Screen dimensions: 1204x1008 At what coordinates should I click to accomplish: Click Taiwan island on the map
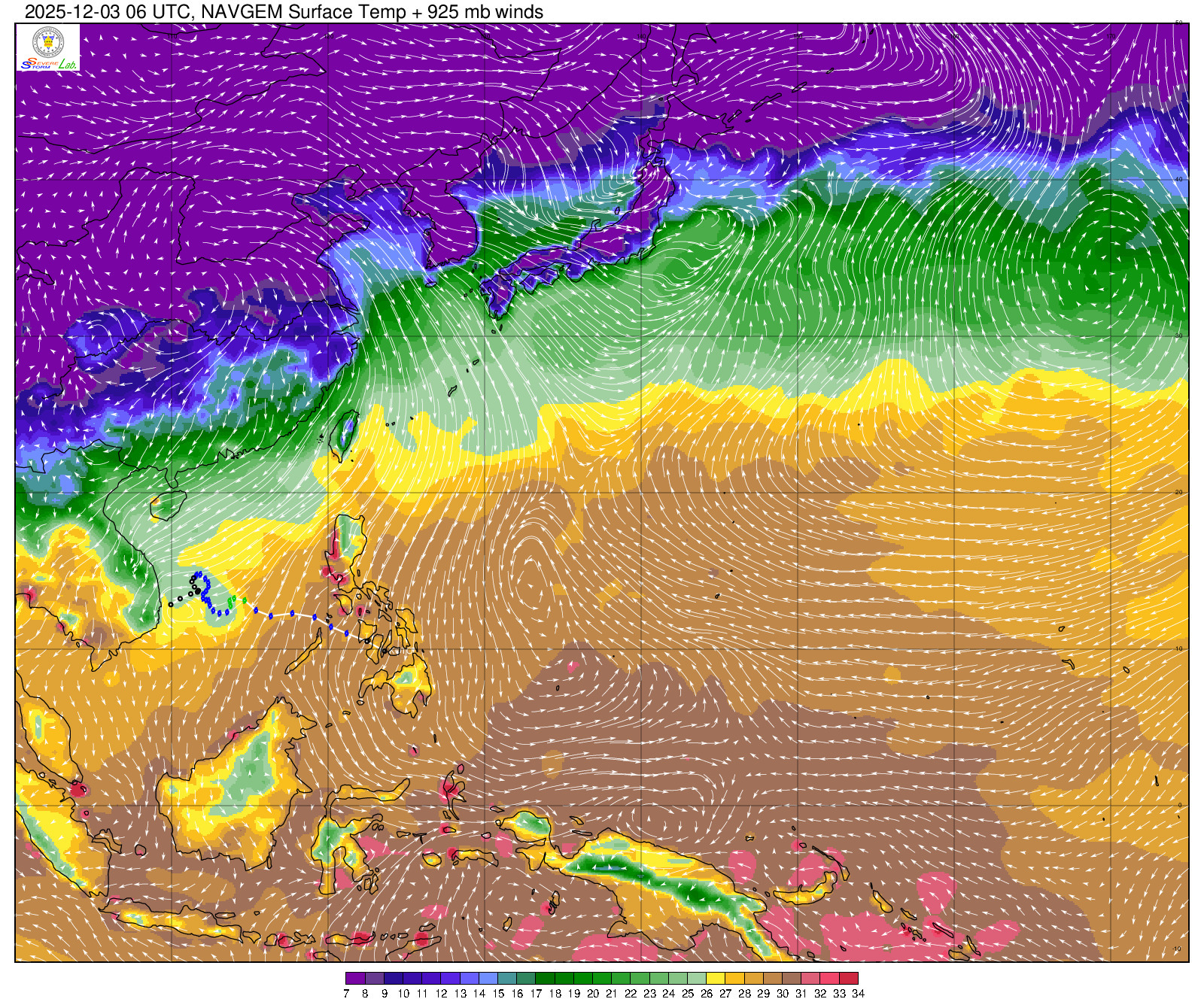coord(345,434)
